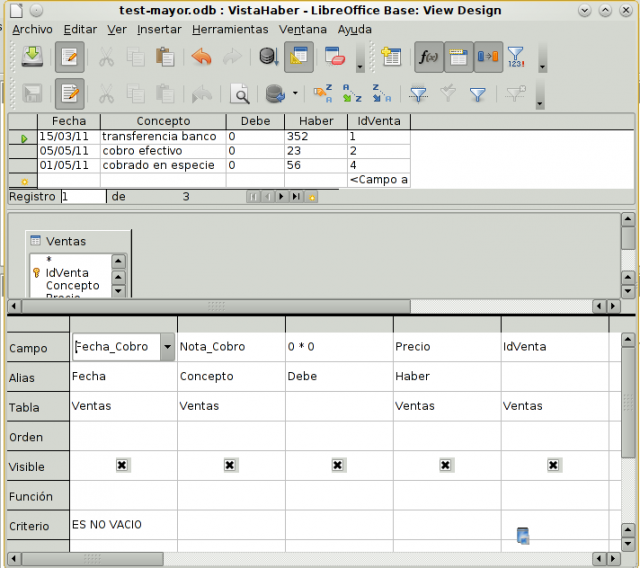
Task: Click the IdVenta column header in results
Action: pos(379,121)
